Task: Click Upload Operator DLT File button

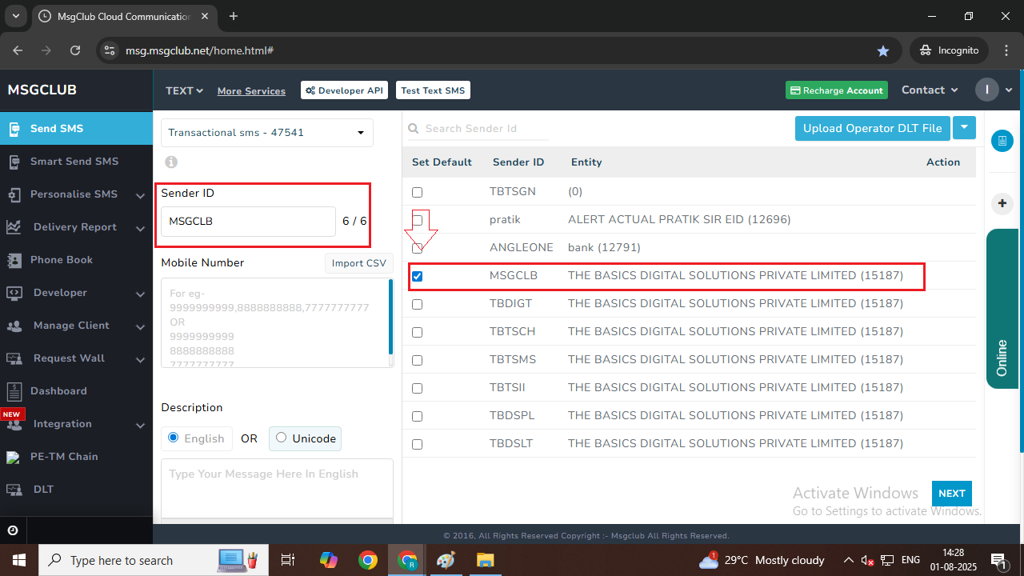Action: (x=872, y=128)
